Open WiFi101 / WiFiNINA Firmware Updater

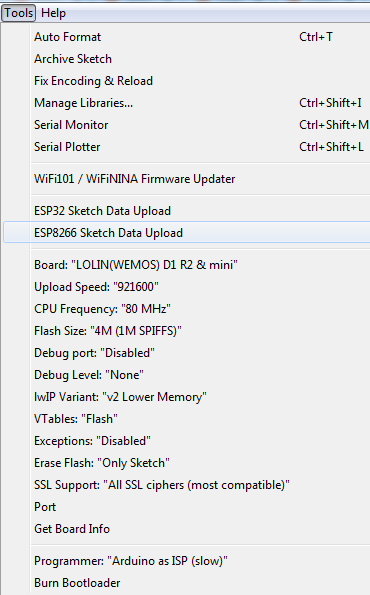(x=186, y=179)
